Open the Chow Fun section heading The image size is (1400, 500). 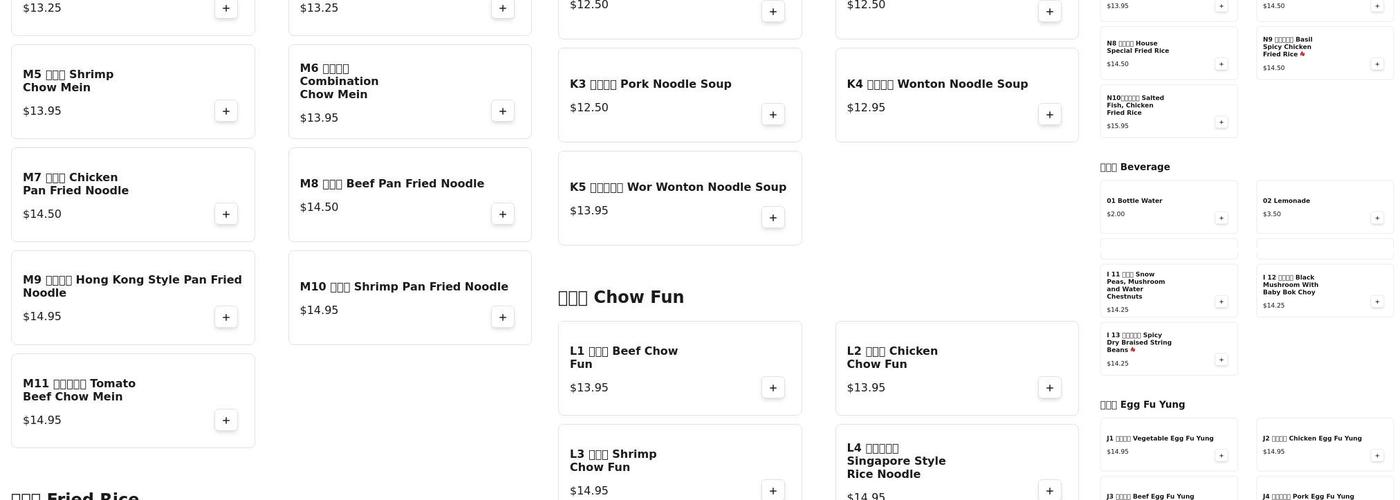tap(621, 297)
